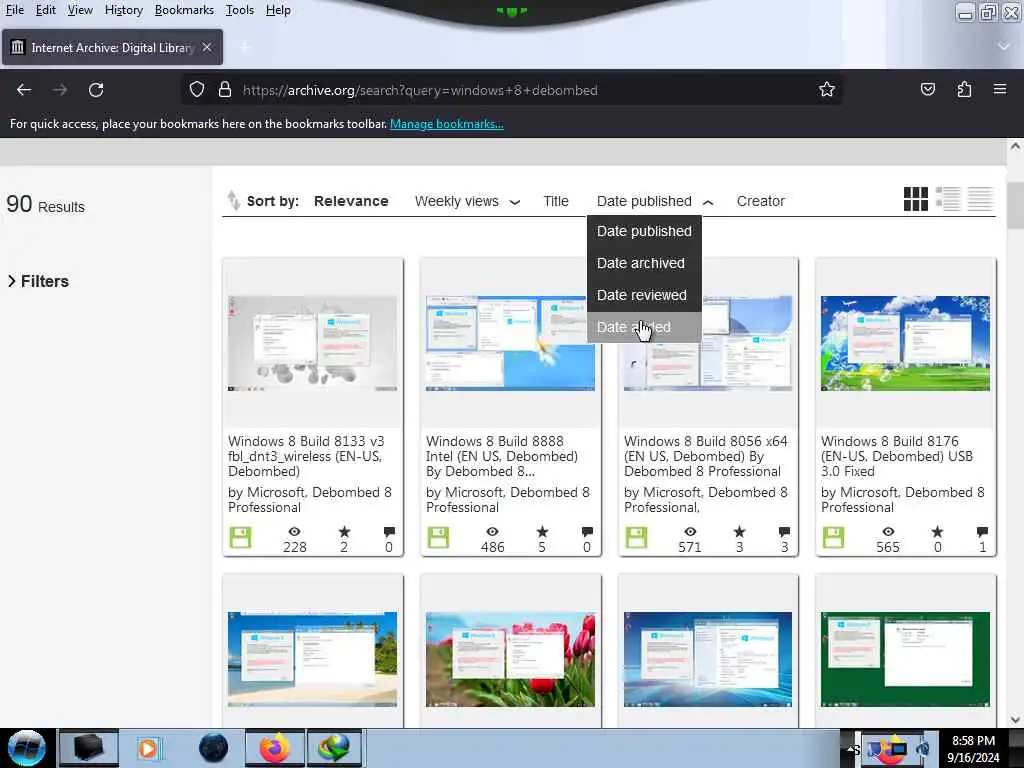Open the dark green desktop thumbnail
The width and height of the screenshot is (1024, 768).
coord(905,659)
